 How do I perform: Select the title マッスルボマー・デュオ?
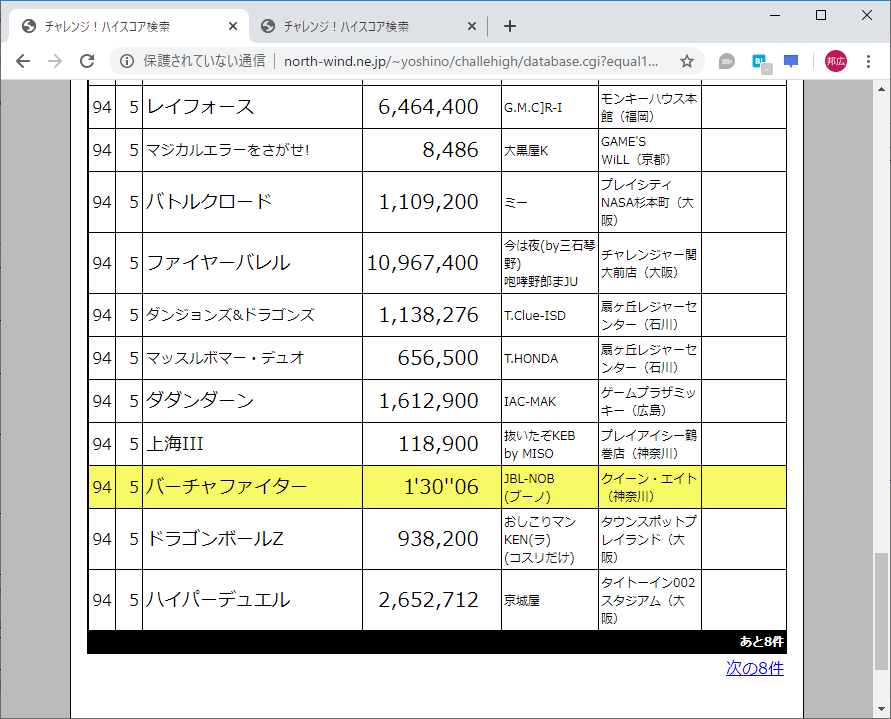(226, 358)
